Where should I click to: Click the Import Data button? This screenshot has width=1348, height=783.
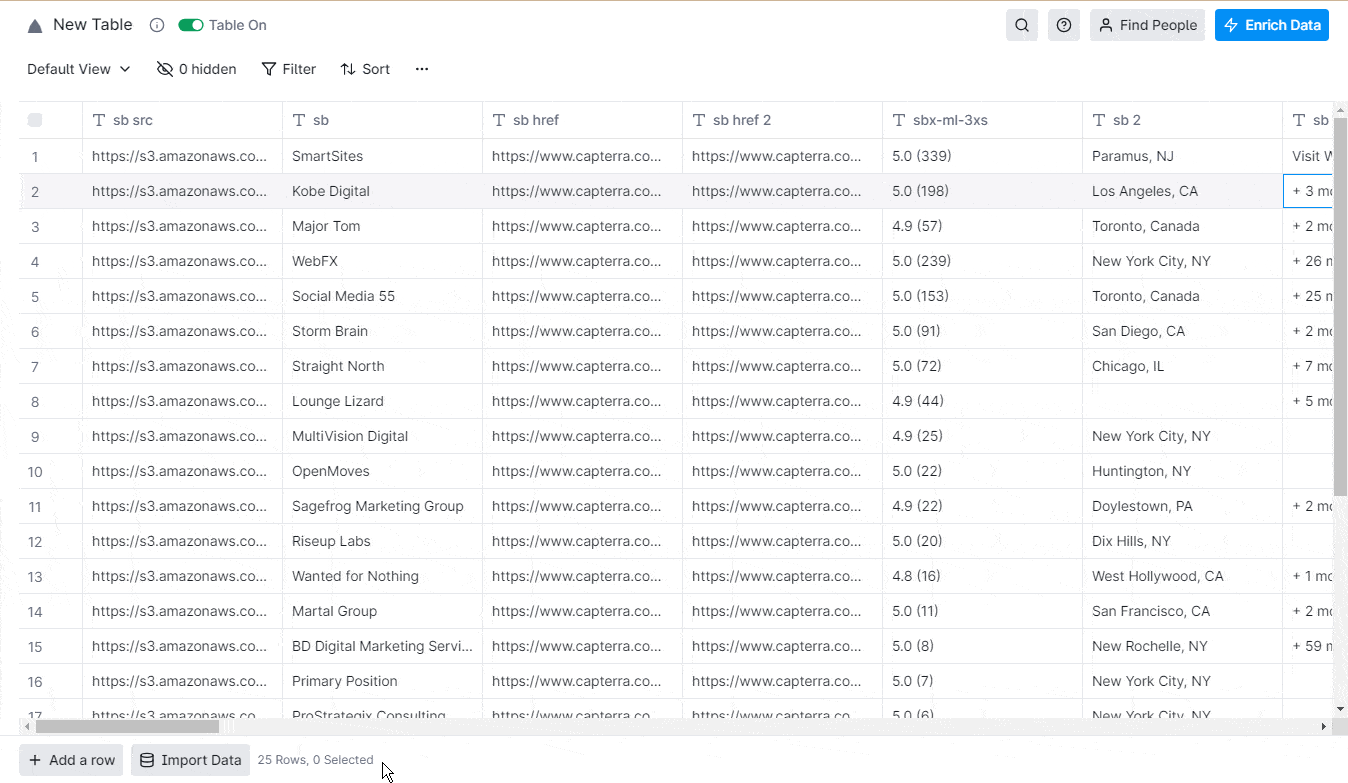[190, 760]
